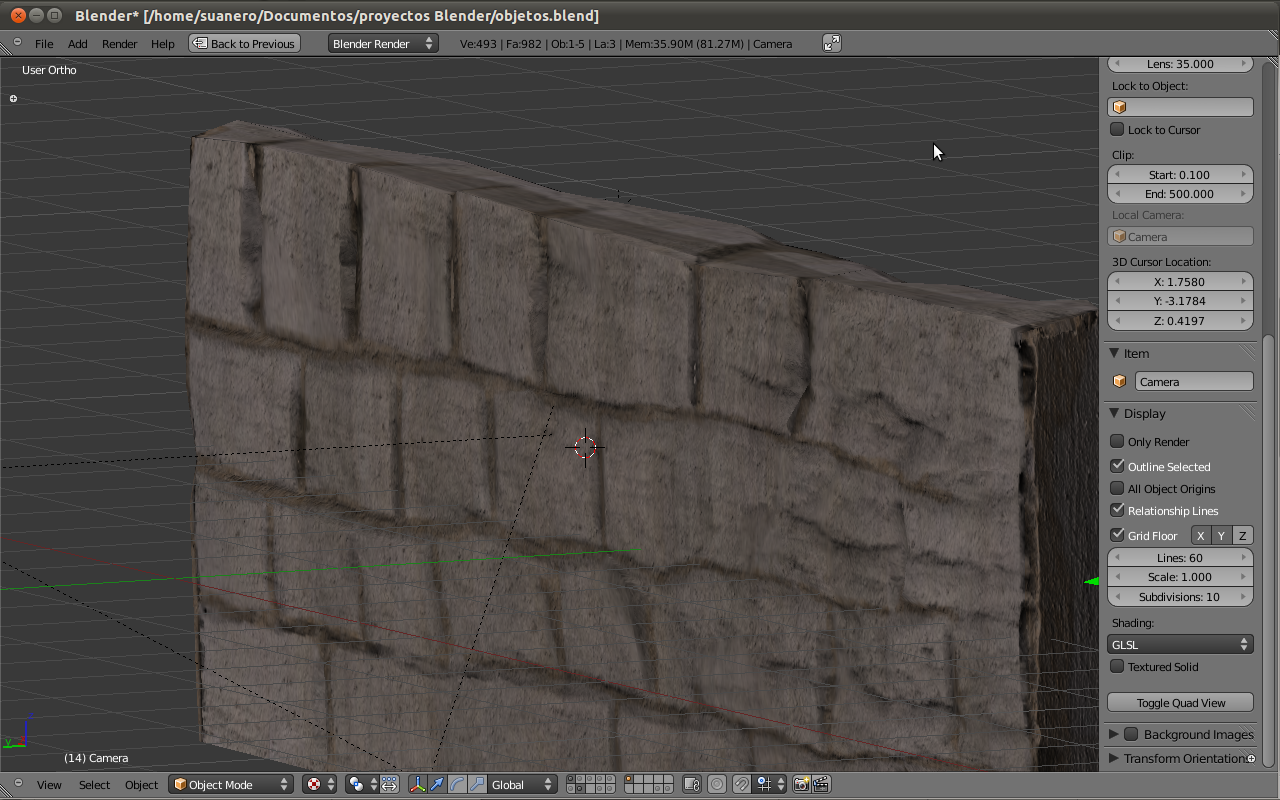This screenshot has height=800, width=1280.
Task: Disable the Outline Selected checkbox
Action: (x=1118, y=466)
